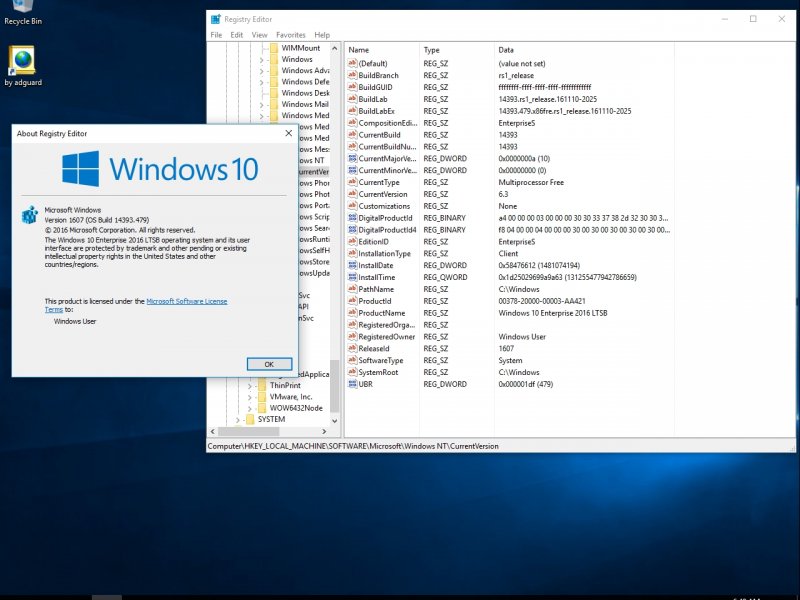
Task: Open the 'by adguard' desktop shortcut
Action: click(x=22, y=66)
